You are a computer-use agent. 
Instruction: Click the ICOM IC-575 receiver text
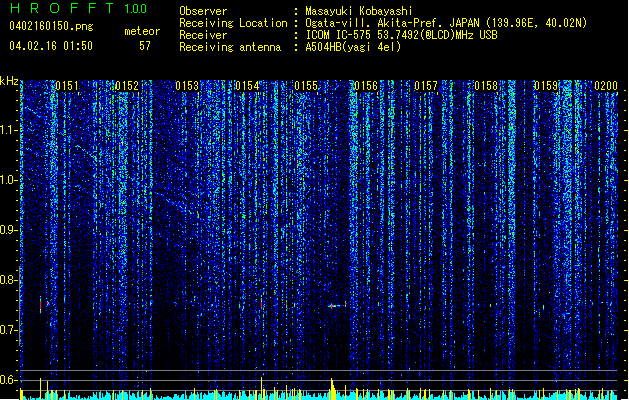[401, 35]
